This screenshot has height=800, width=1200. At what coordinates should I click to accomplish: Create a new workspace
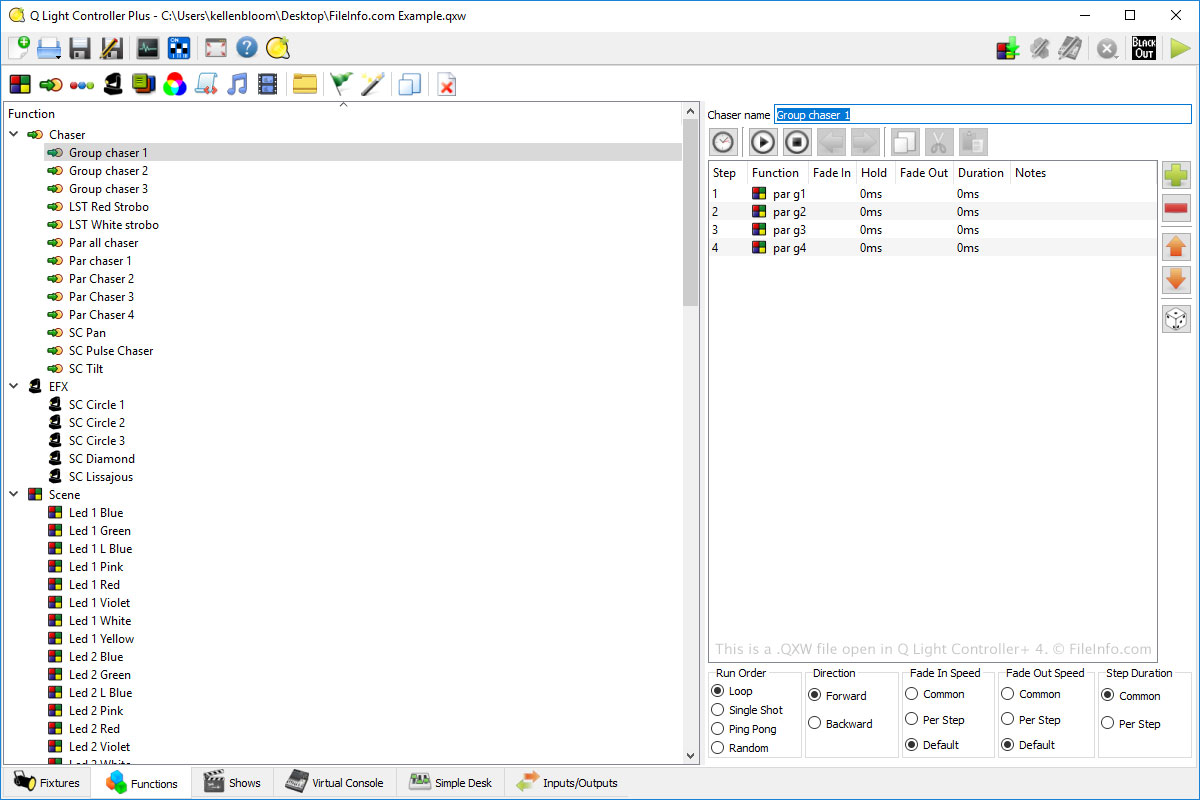[x=19, y=48]
